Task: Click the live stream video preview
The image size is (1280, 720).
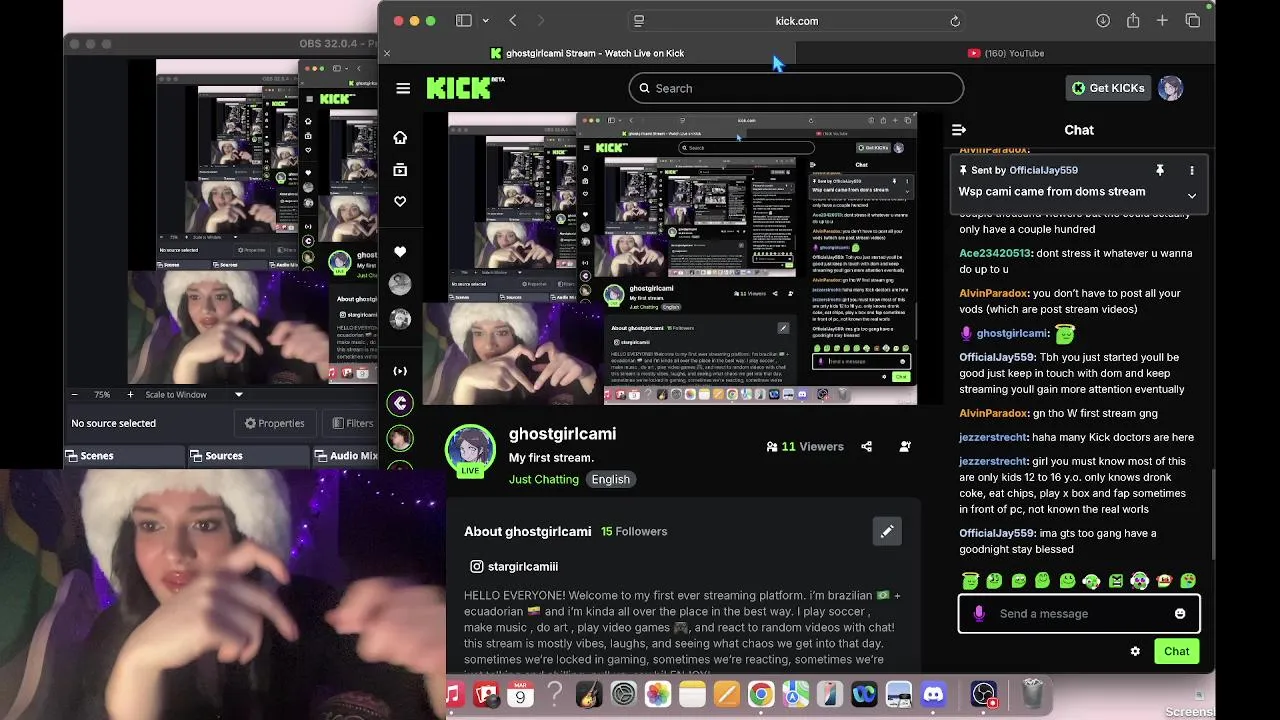Action: pyautogui.click(x=682, y=258)
